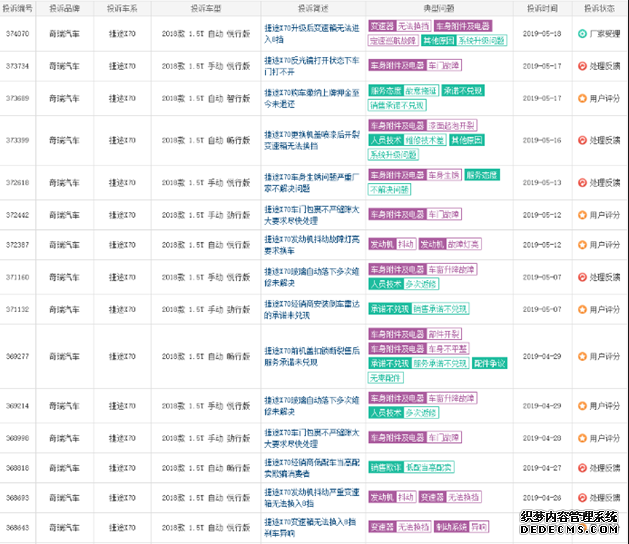Viewport: 629px width, 544px height.
Task: Open complaint 368643 description about 8th gear and brakes
Action: tap(310, 528)
